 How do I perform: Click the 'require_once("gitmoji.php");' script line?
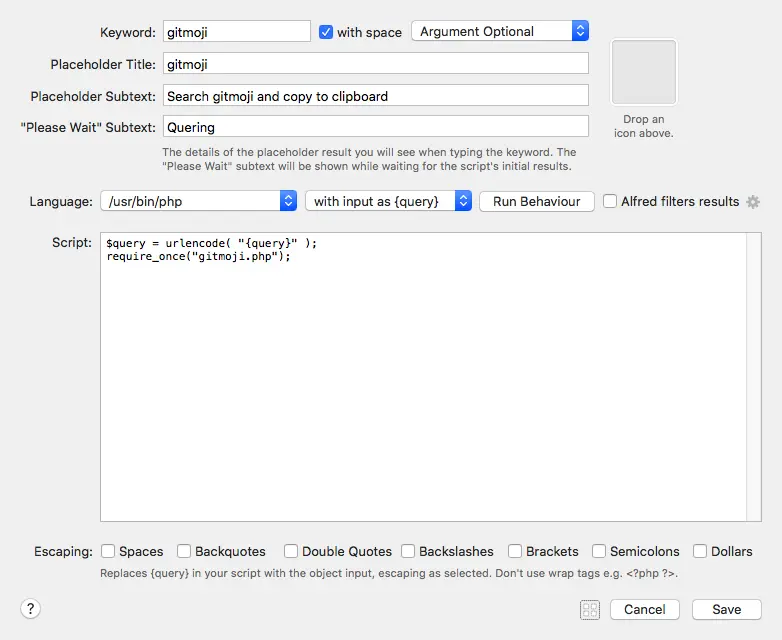[x=198, y=256]
